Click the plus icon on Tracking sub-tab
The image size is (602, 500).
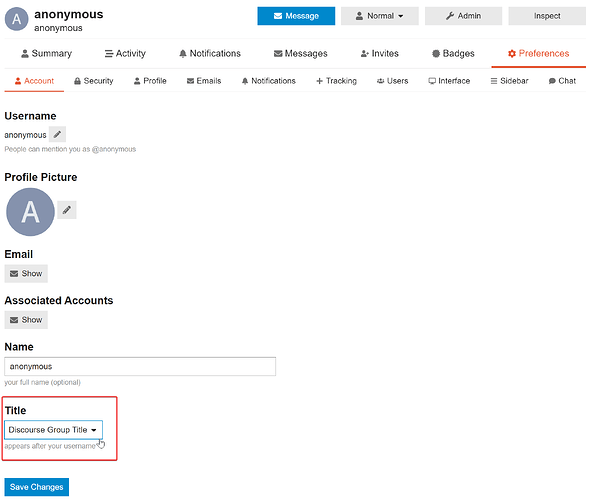coord(319,81)
